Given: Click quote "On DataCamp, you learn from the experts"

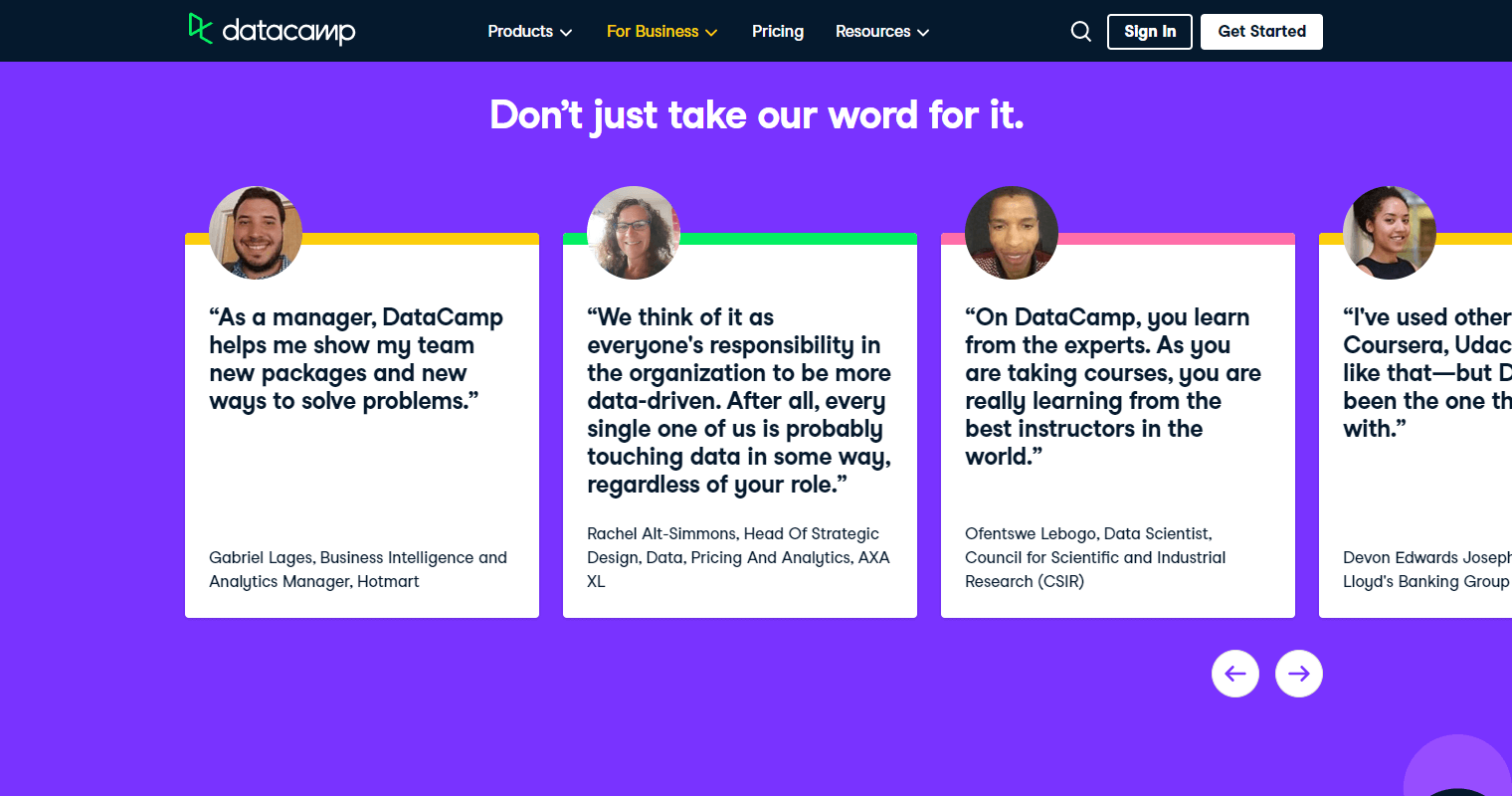Looking at the screenshot, I should [1113, 387].
